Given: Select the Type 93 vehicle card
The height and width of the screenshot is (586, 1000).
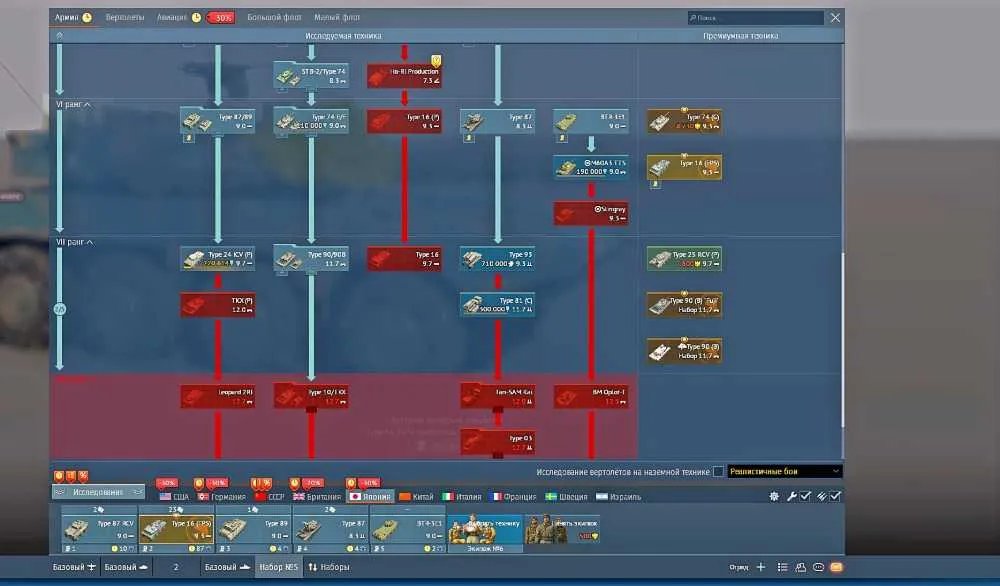Looking at the screenshot, I should [497, 259].
